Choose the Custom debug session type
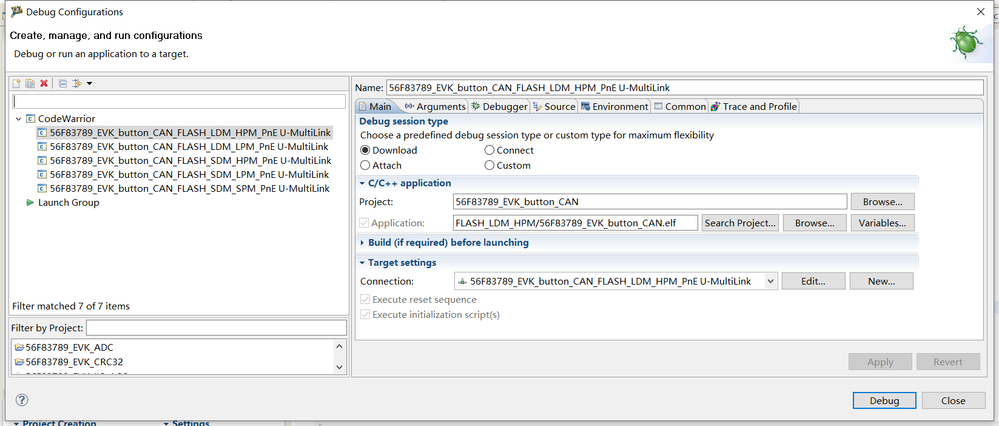The height and width of the screenshot is (426, 999). tap(489, 165)
